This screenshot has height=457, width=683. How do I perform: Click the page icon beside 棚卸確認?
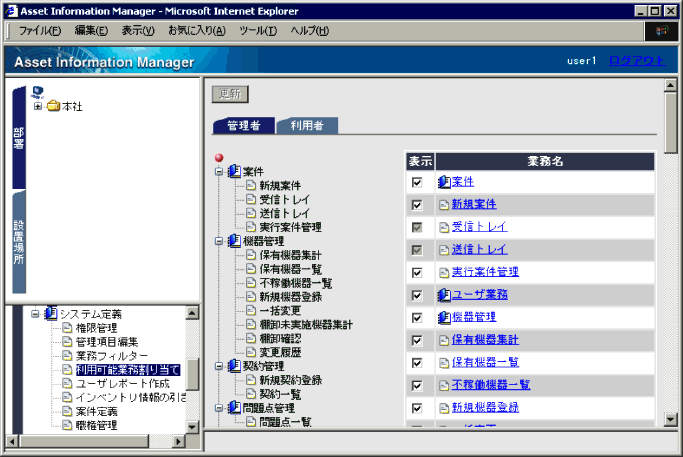[x=250, y=338]
